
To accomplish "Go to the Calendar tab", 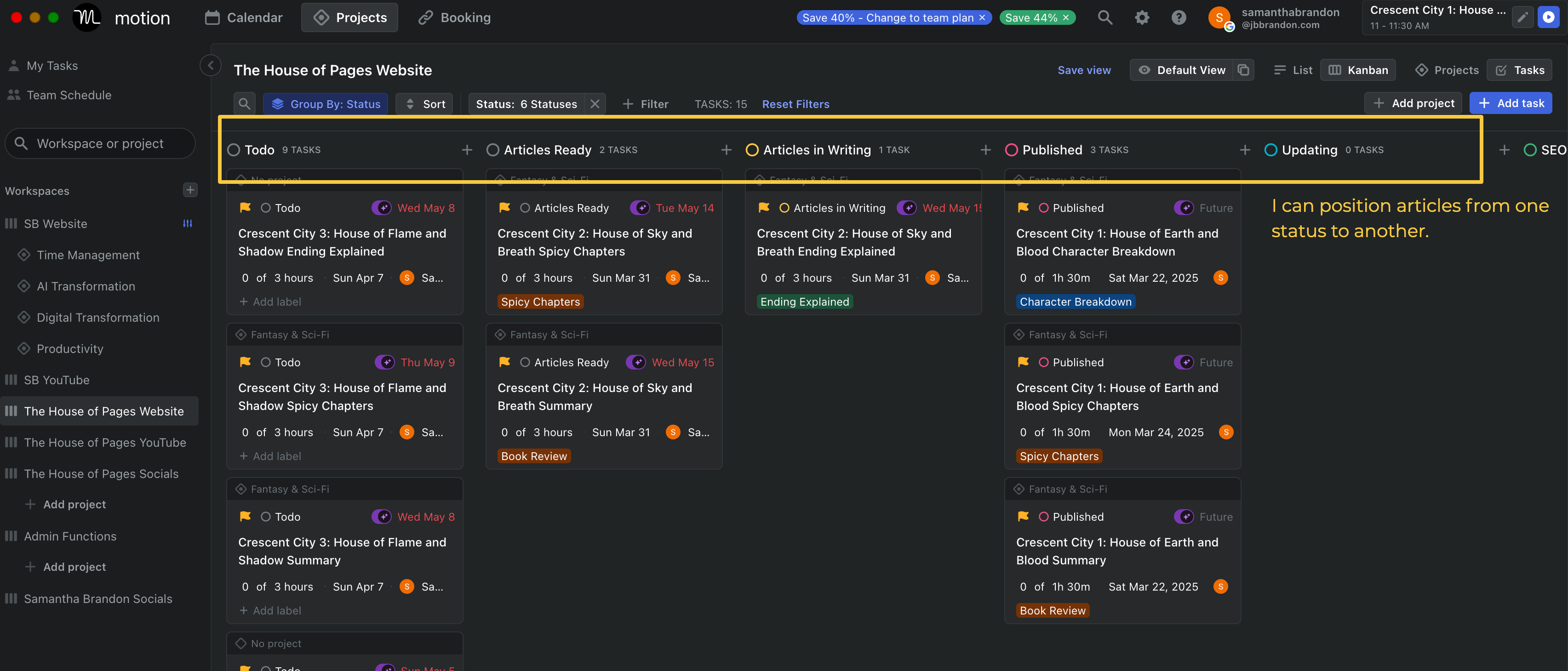I will point(244,17).
